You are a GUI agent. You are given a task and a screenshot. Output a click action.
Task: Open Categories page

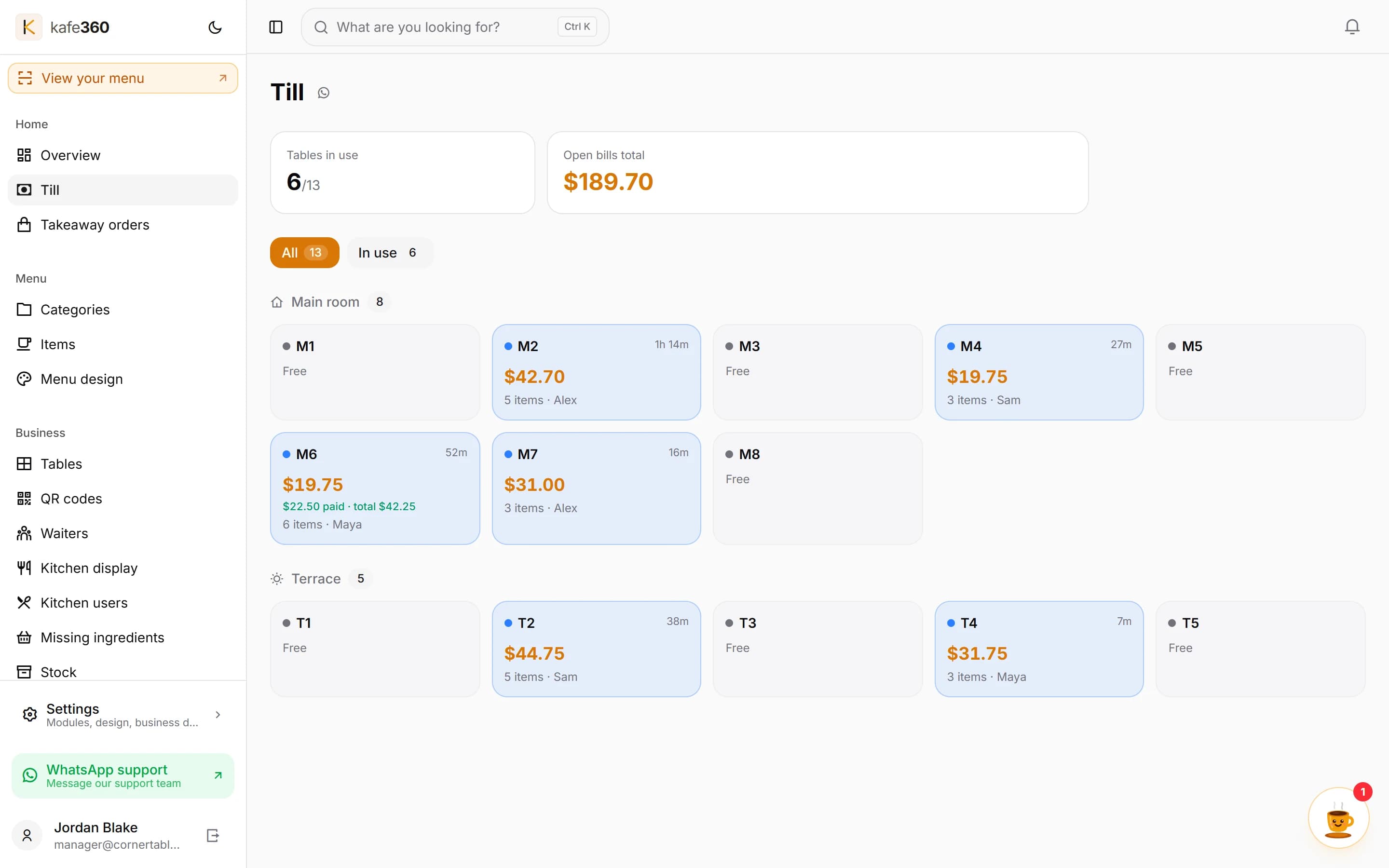(123, 310)
